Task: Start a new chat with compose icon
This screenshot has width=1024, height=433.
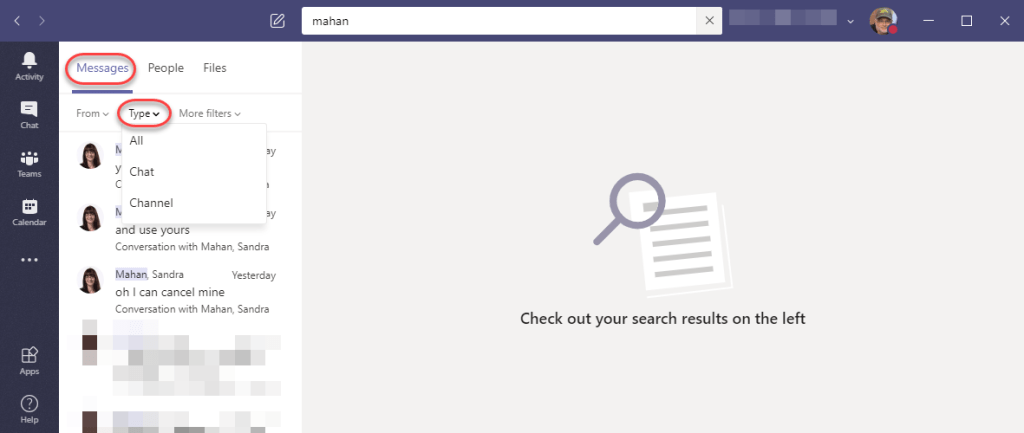Action: point(278,21)
